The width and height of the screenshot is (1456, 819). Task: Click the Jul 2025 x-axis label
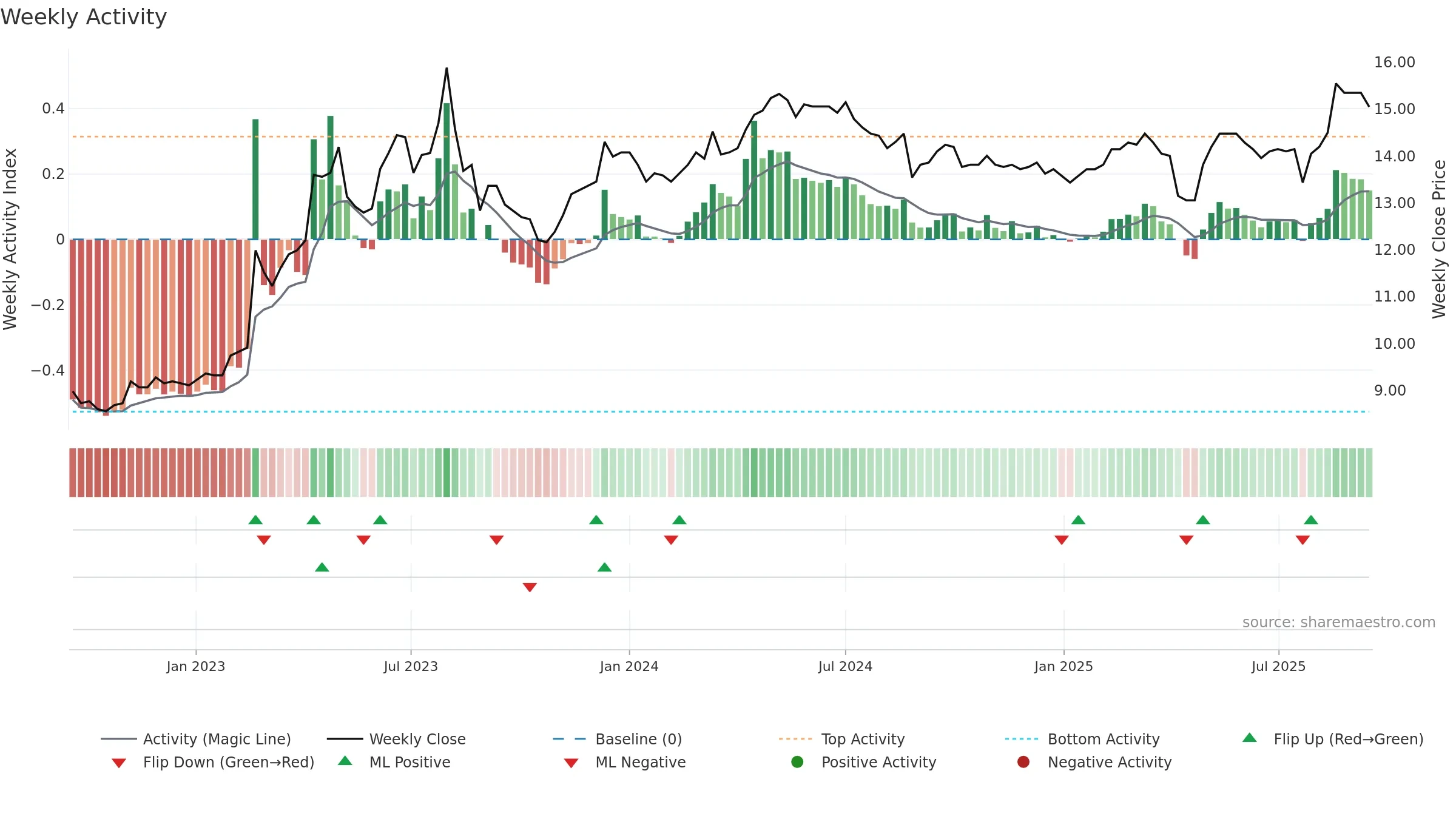(1278, 666)
